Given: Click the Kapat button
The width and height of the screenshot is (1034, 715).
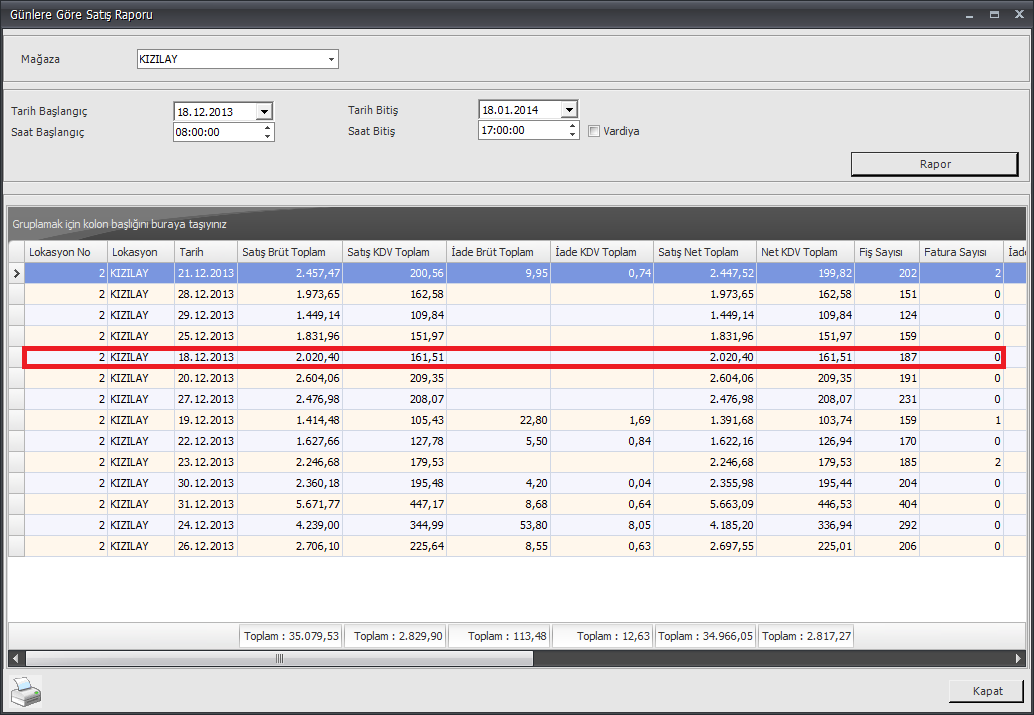Looking at the screenshot, I should click(x=987, y=691).
